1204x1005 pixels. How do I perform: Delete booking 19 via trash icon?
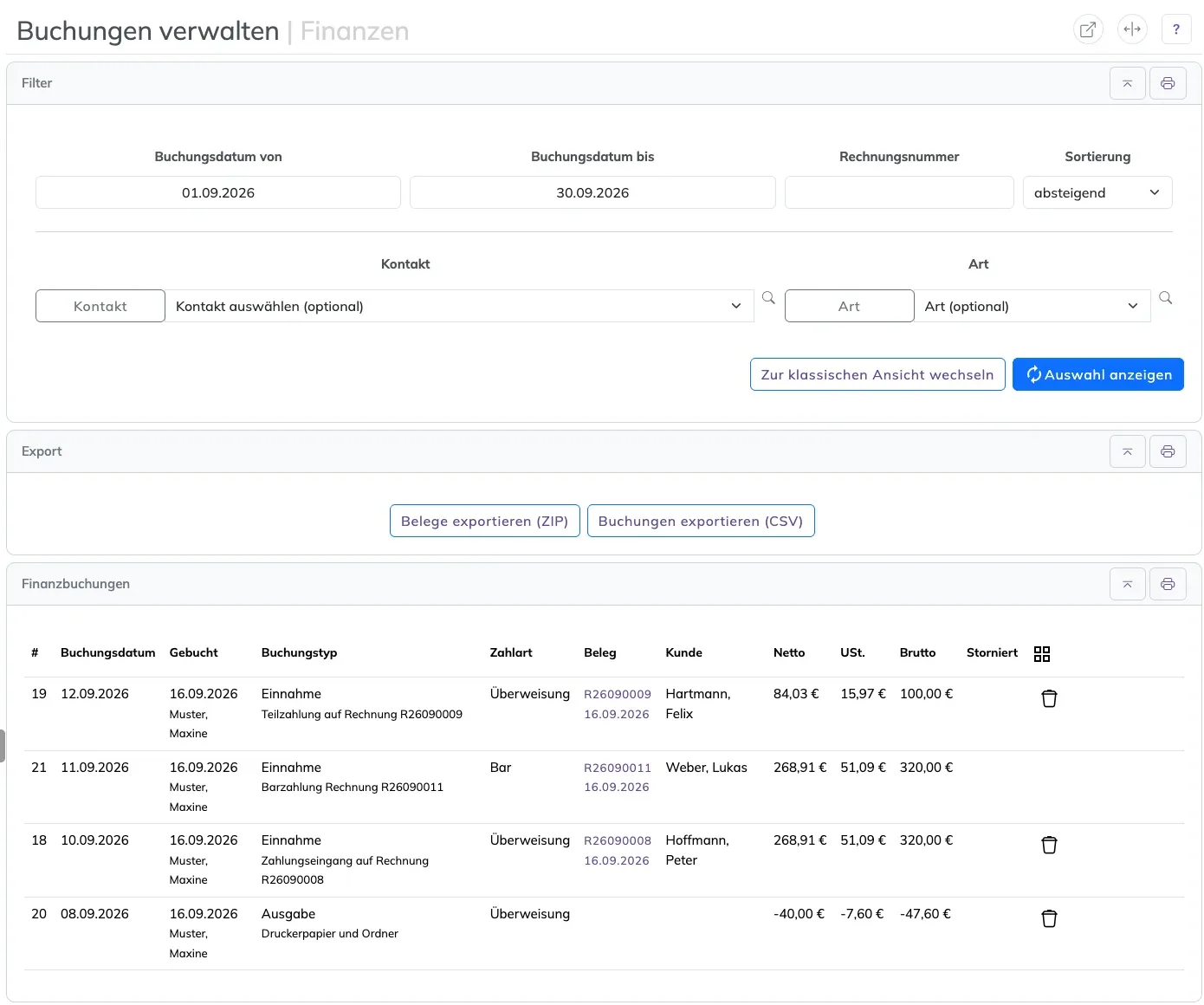[1049, 698]
